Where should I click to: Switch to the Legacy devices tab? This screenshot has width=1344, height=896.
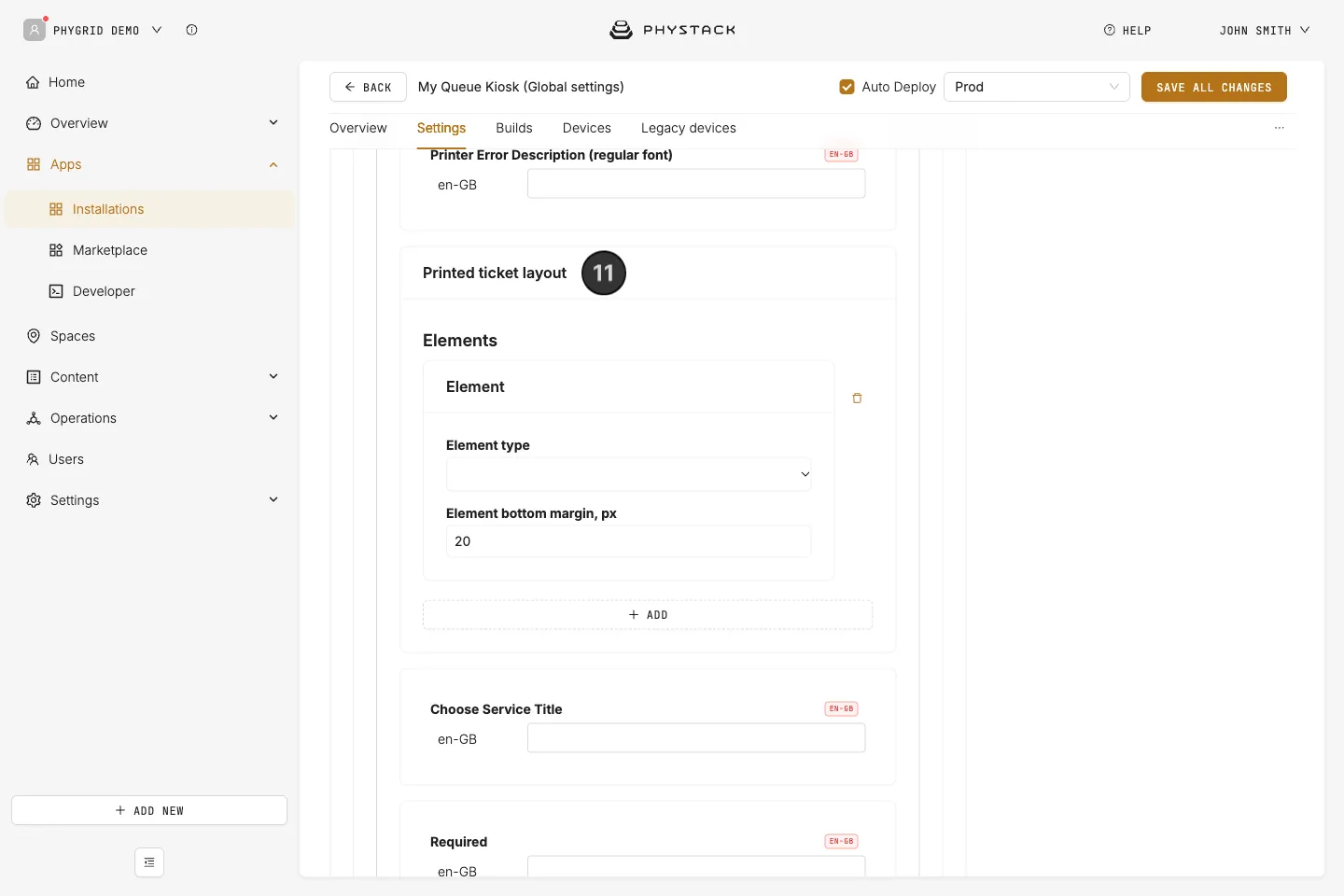[x=689, y=128]
